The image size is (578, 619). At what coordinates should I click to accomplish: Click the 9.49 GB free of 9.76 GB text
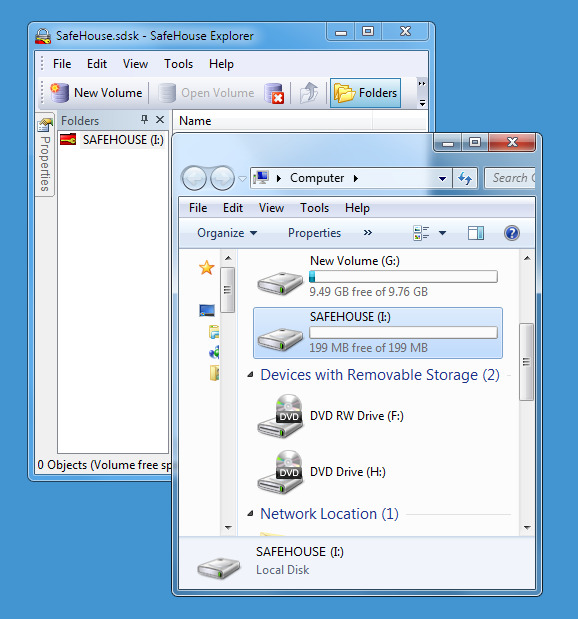pos(368,292)
